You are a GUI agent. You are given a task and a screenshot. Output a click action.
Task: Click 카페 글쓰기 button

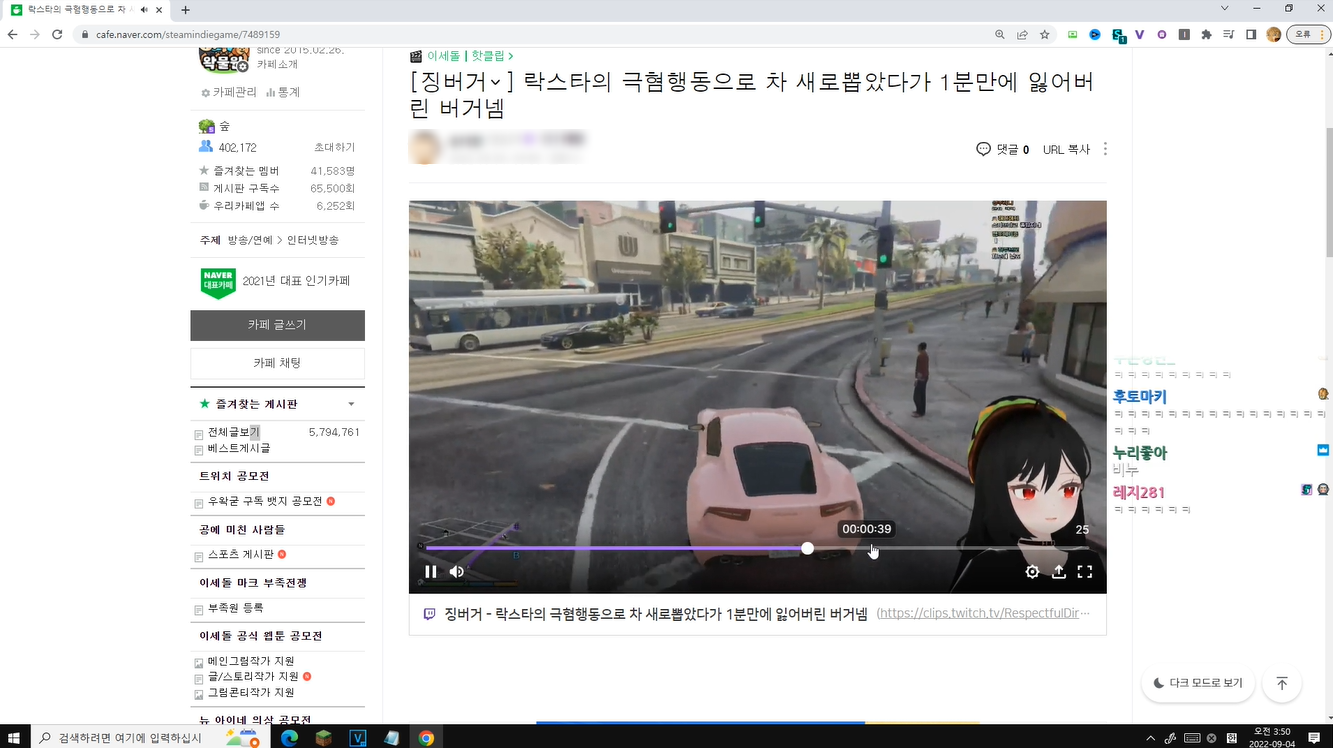click(277, 325)
